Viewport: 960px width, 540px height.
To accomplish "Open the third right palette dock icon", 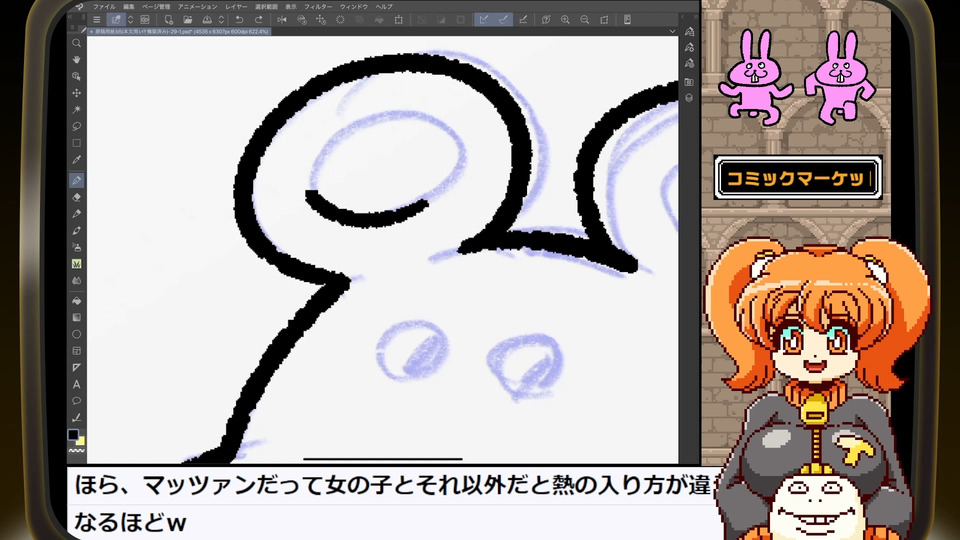I will coord(689,64).
